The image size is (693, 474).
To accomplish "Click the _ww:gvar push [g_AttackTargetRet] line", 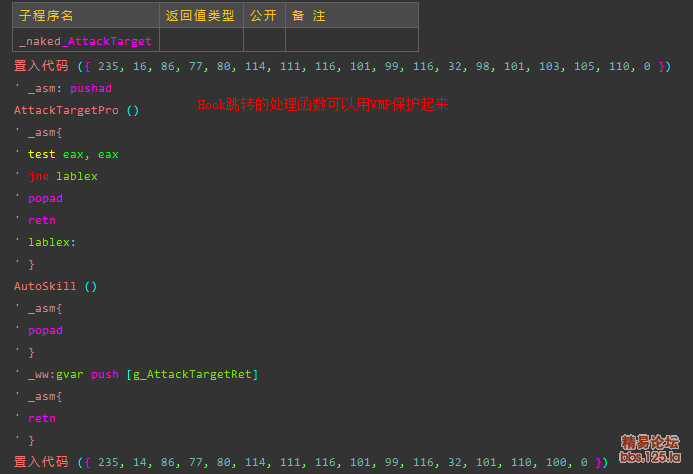I will tap(143, 374).
